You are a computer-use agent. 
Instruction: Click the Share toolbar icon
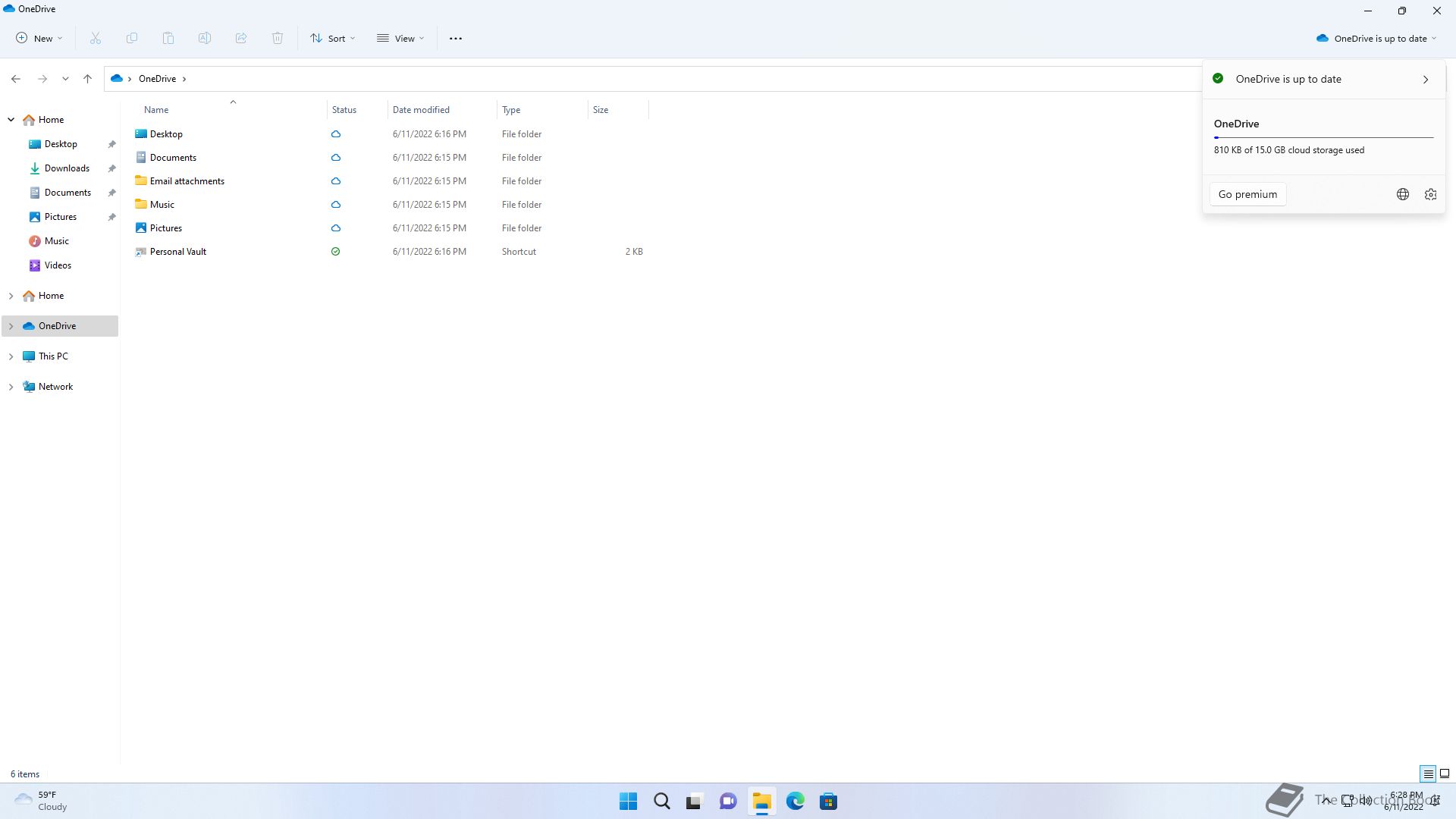tap(241, 38)
